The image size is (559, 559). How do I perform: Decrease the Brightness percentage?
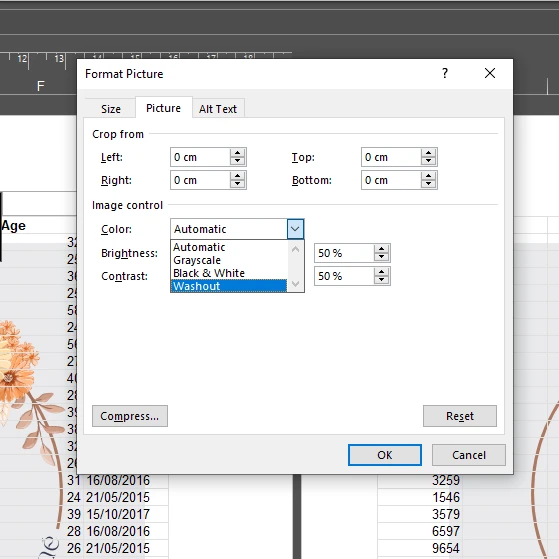coord(381,257)
